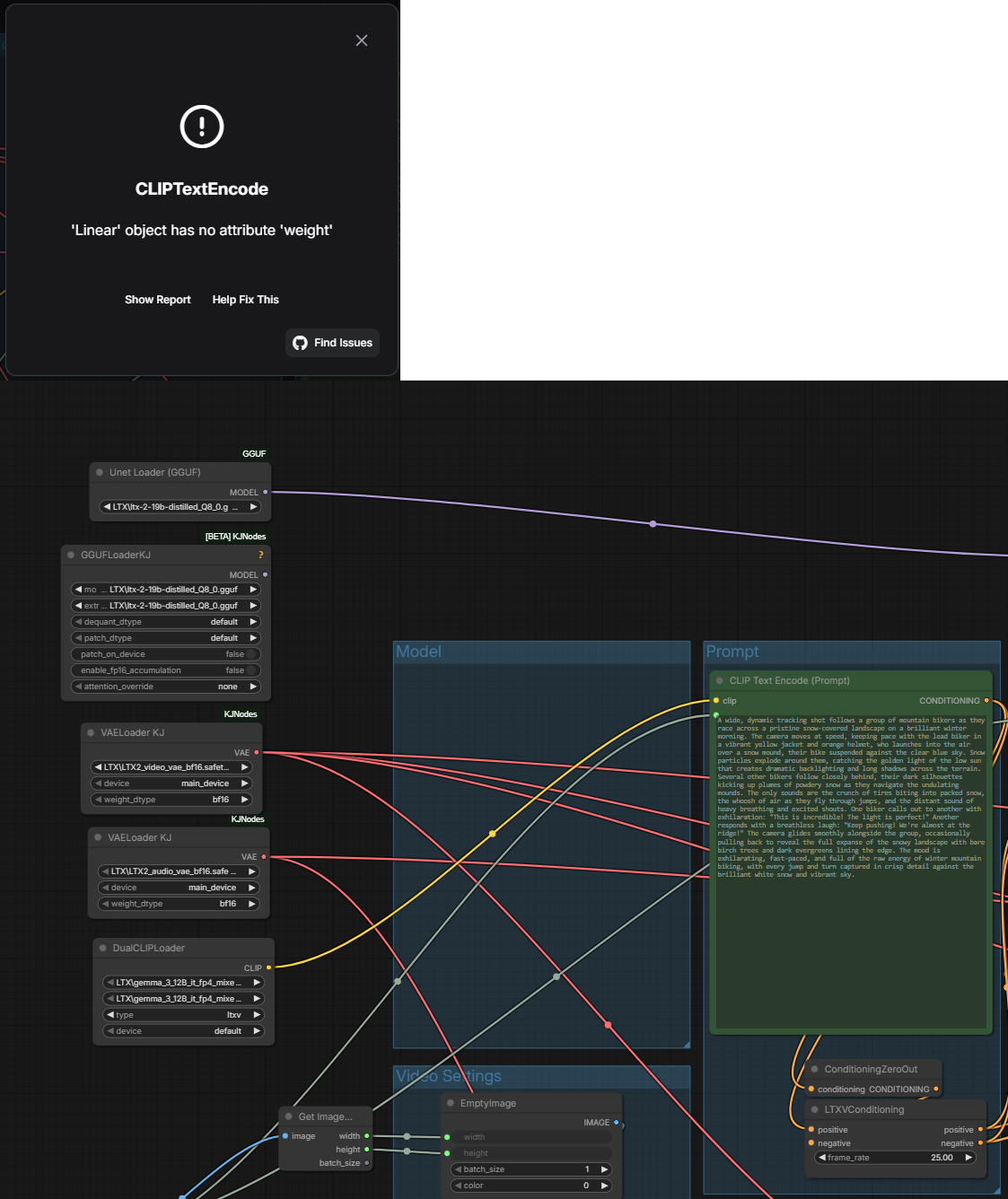Image resolution: width=1008 pixels, height=1199 pixels.
Task: Select the Model group title
Action: pos(418,652)
